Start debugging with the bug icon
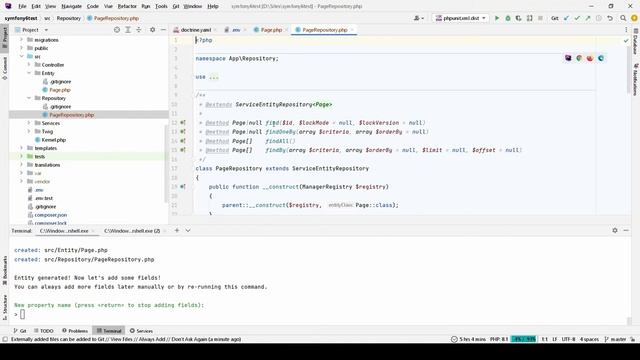This screenshot has height=360, width=640. coord(508,18)
